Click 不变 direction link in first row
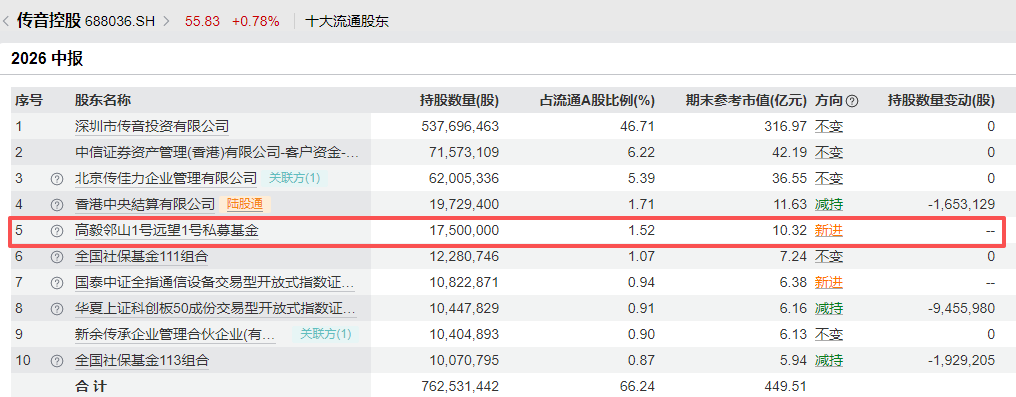Viewport: 1016px width, 397px height. [829, 126]
